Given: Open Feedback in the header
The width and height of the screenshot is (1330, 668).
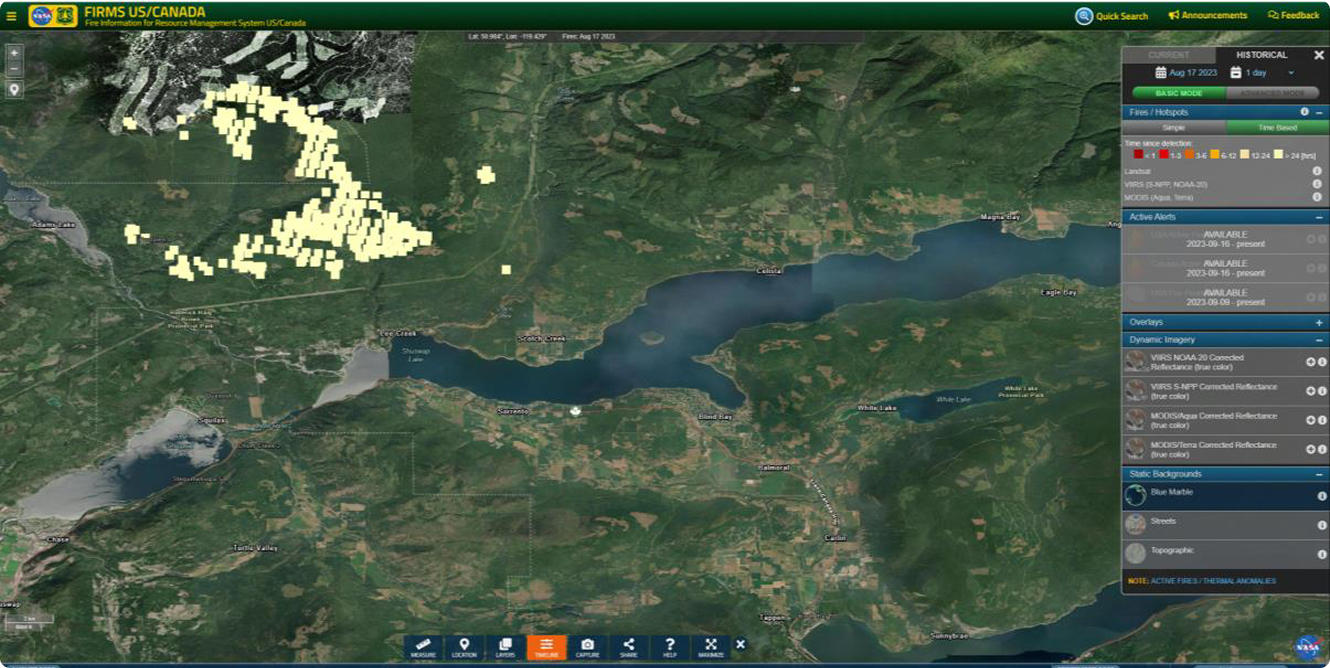Looking at the screenshot, I should click(1293, 15).
